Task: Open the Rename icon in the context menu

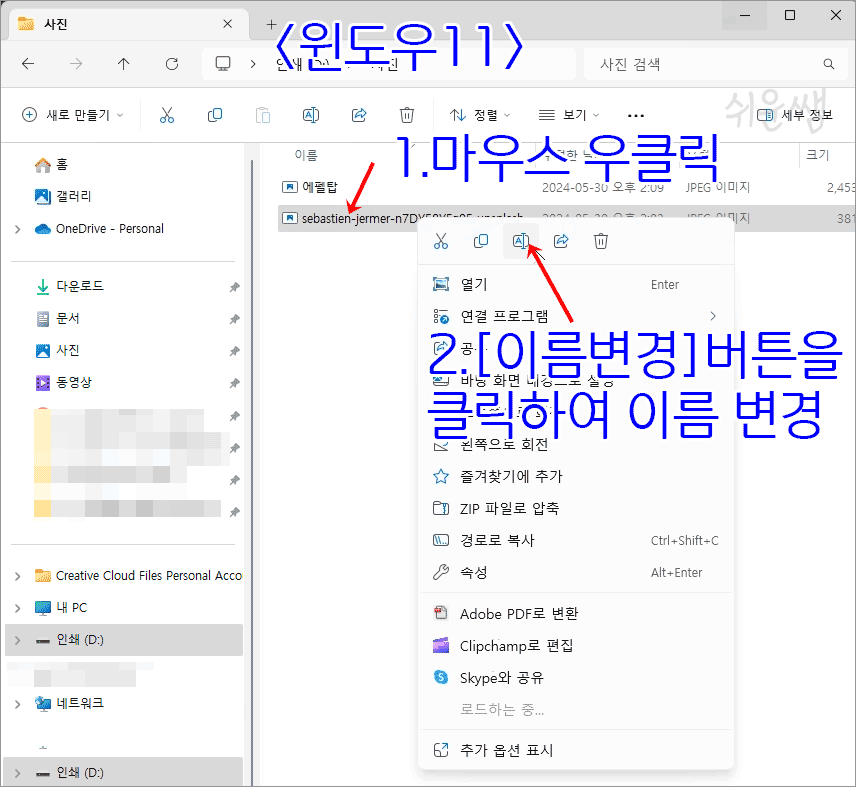Action: (520, 240)
